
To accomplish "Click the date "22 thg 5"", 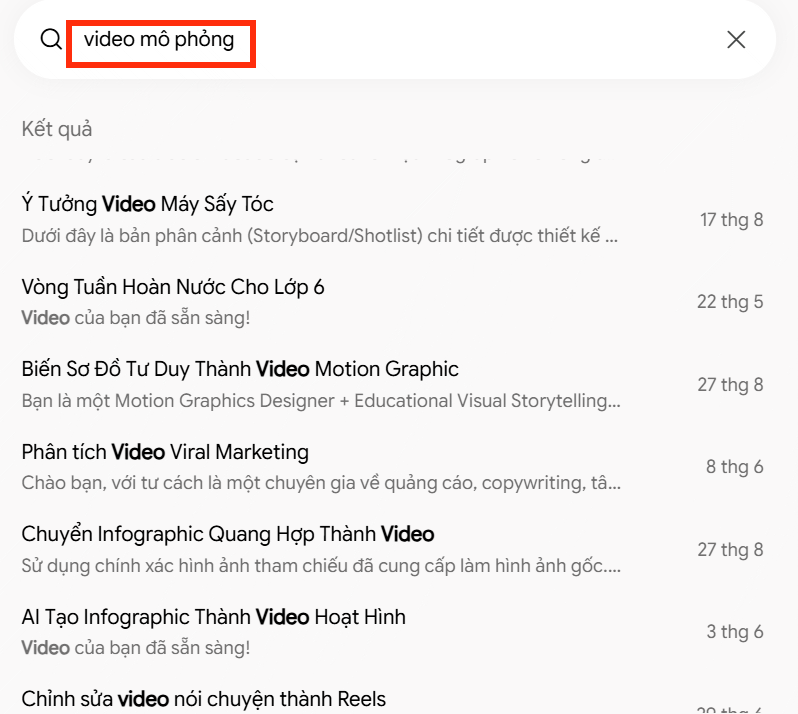I will [x=730, y=302].
